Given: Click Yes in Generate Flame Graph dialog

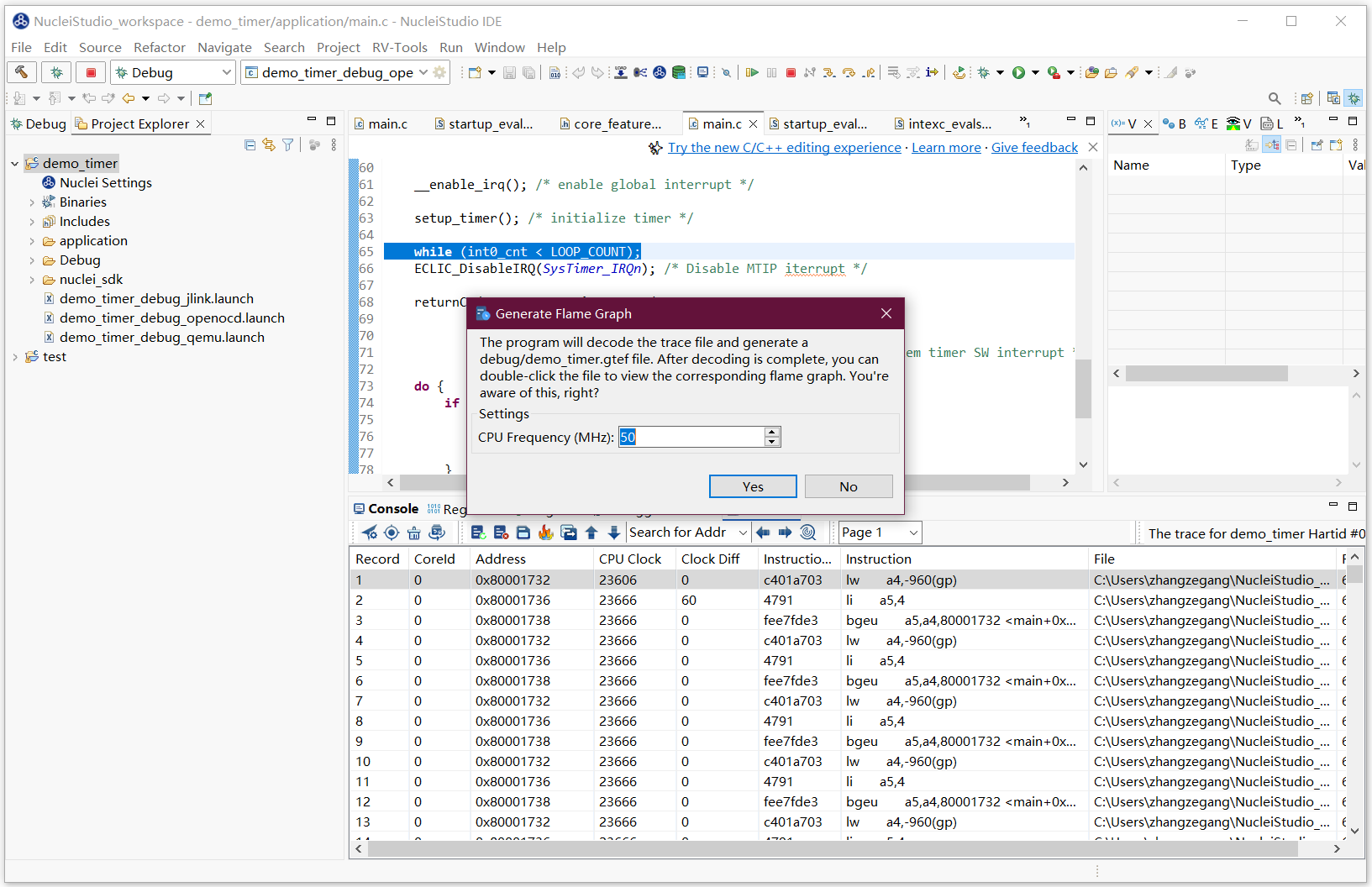Looking at the screenshot, I should tap(752, 486).
